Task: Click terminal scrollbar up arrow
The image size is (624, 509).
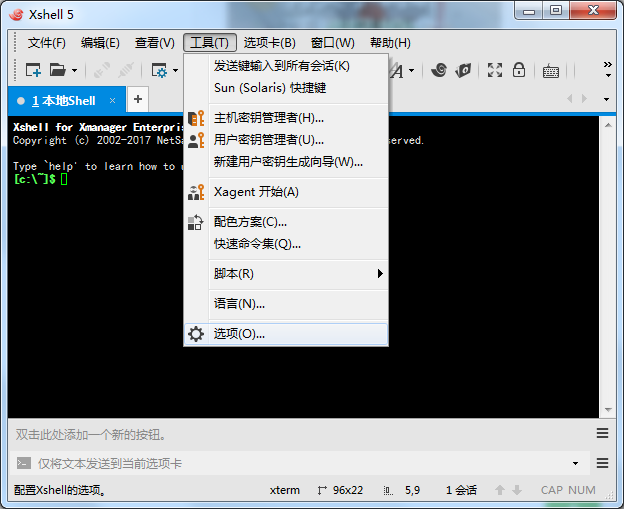Action: coord(608,125)
